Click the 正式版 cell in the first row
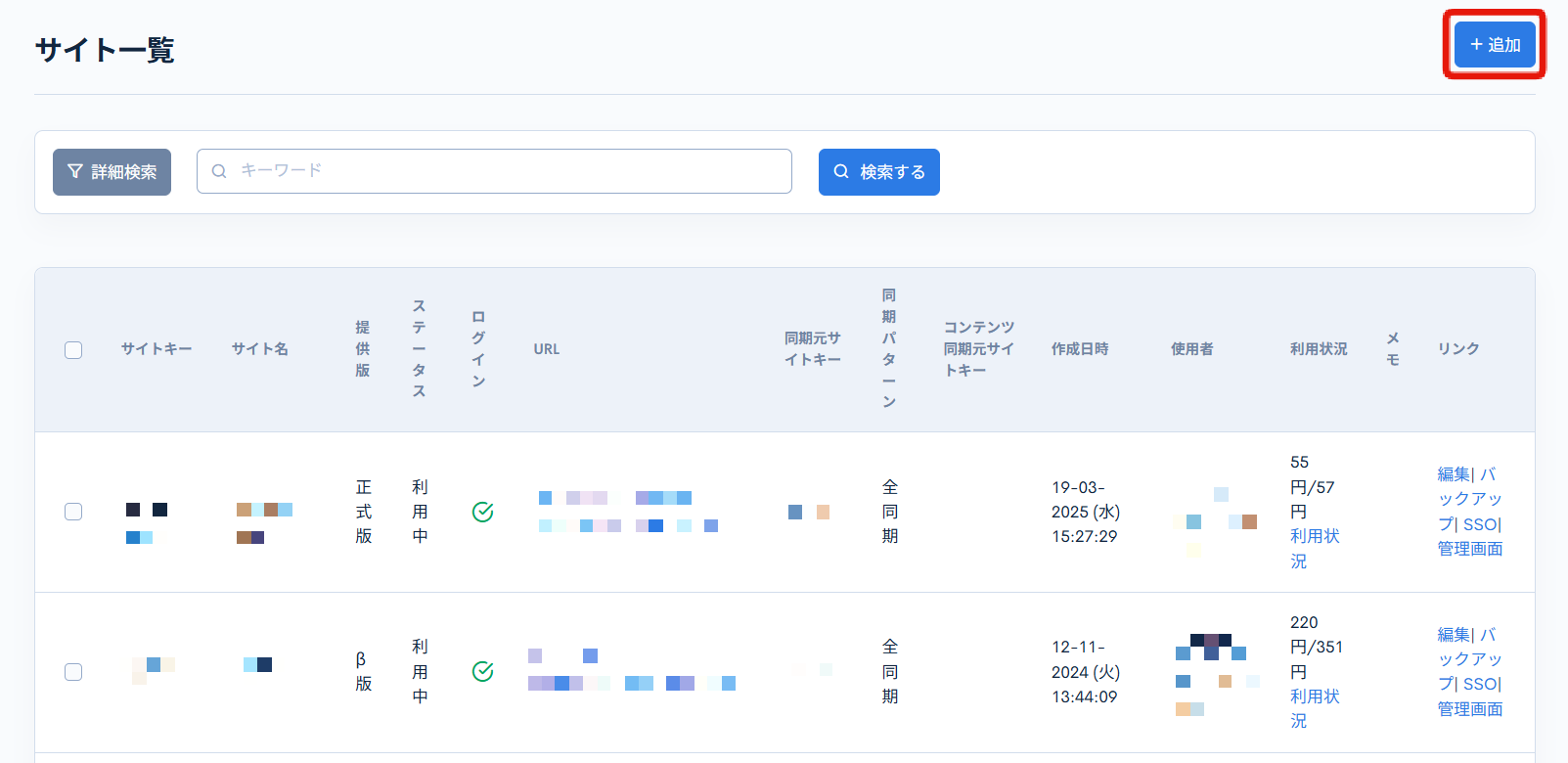This screenshot has height=763, width=1568. click(x=364, y=512)
